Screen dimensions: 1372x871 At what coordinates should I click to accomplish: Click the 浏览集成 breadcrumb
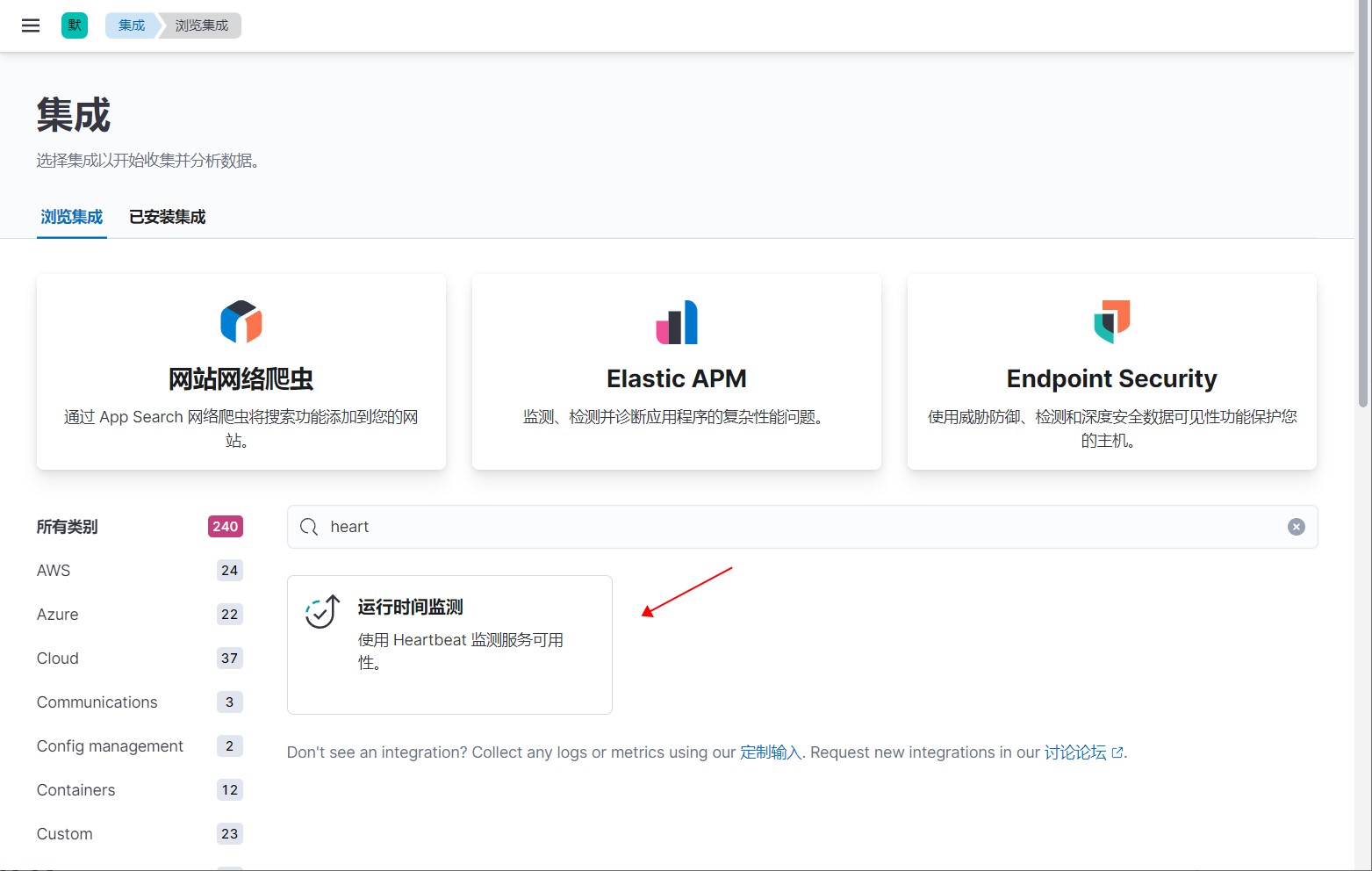[202, 25]
